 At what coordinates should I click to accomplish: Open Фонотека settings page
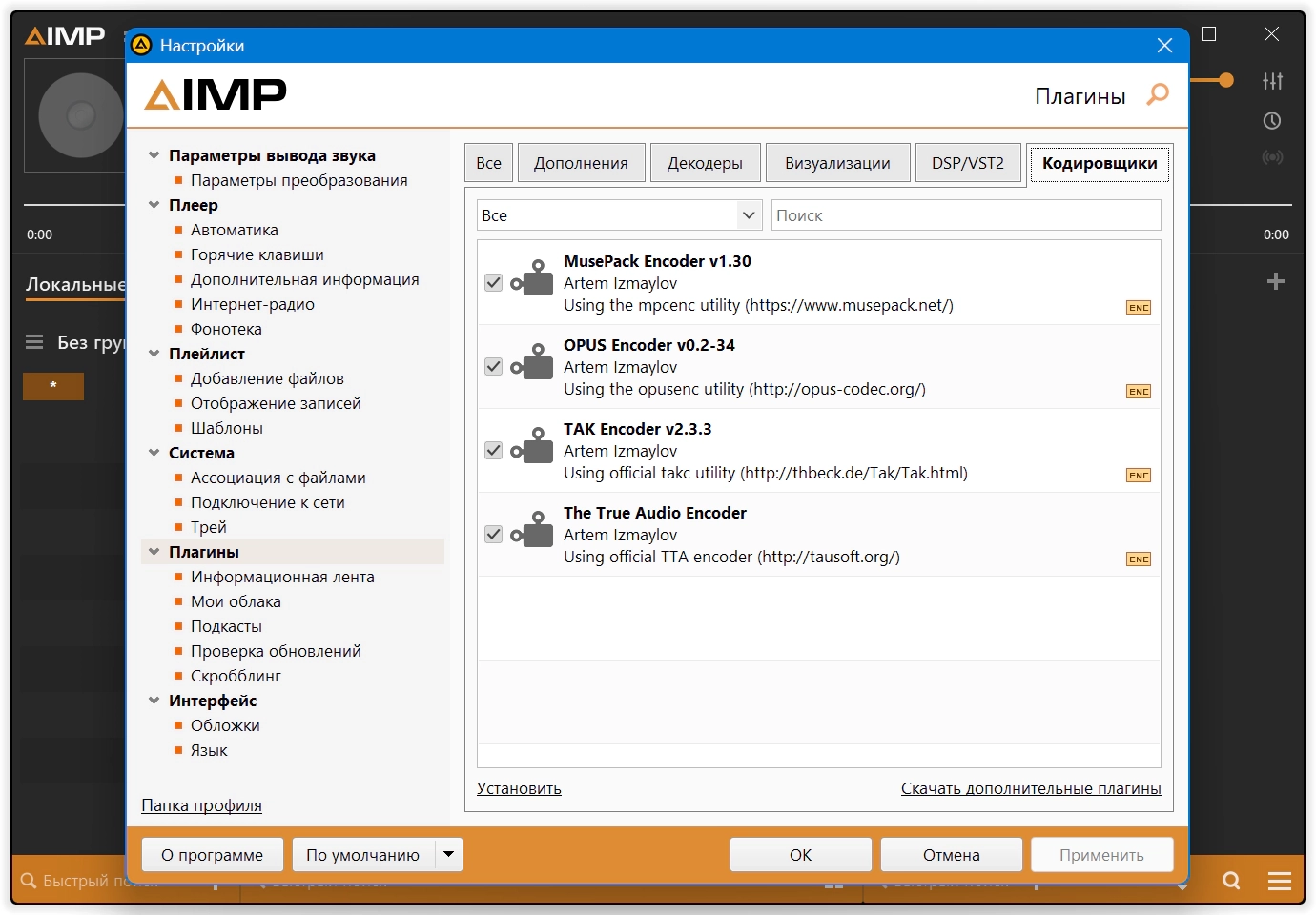point(226,329)
